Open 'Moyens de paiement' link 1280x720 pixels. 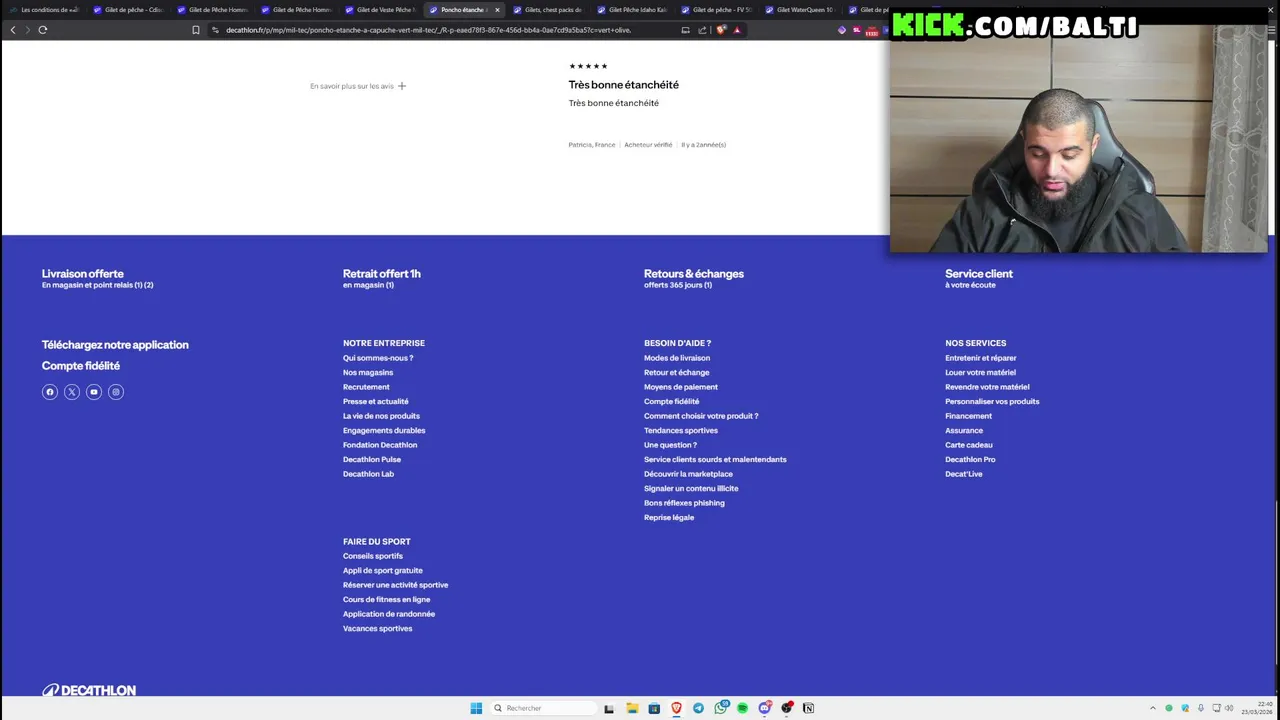pyautogui.click(x=681, y=387)
